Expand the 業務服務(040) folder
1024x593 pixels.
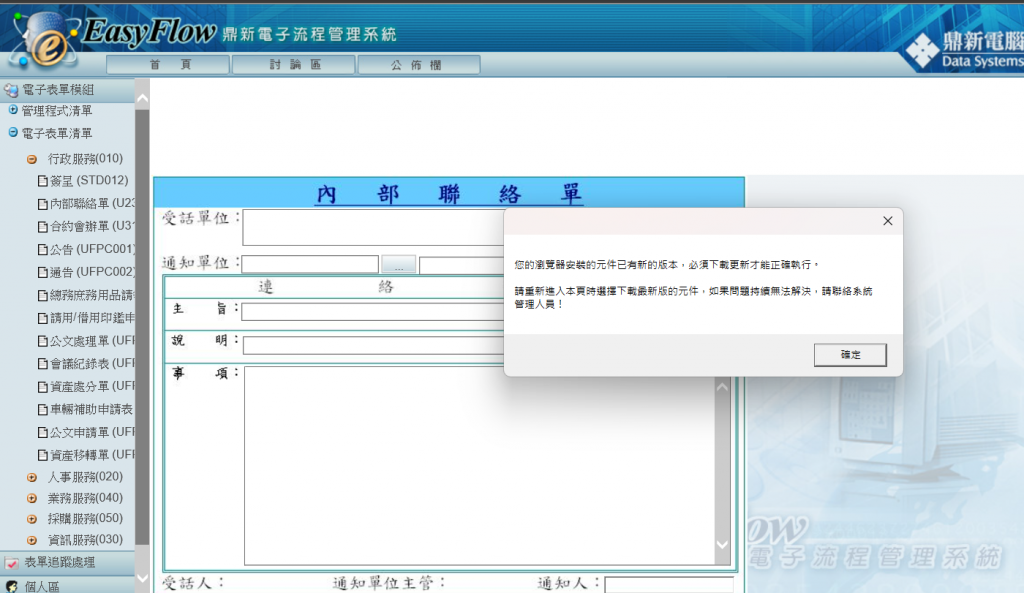31,498
